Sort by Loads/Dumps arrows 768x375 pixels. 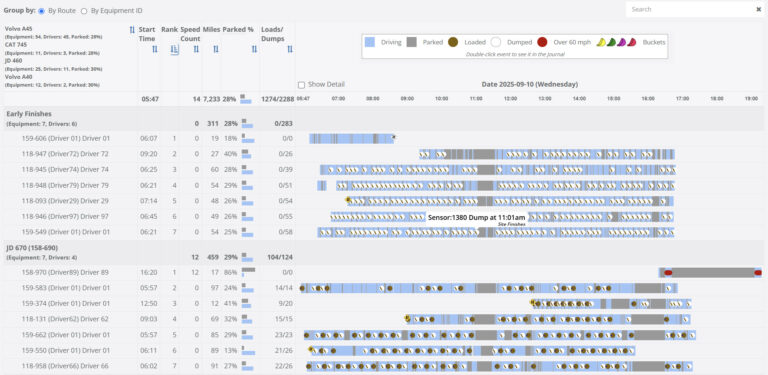[289, 49]
